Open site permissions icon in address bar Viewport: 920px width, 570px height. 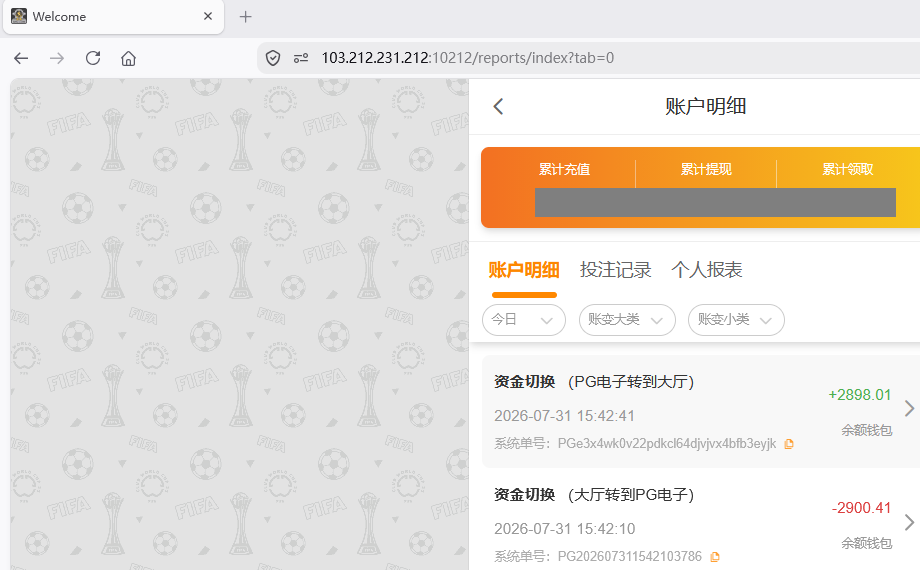tap(301, 58)
